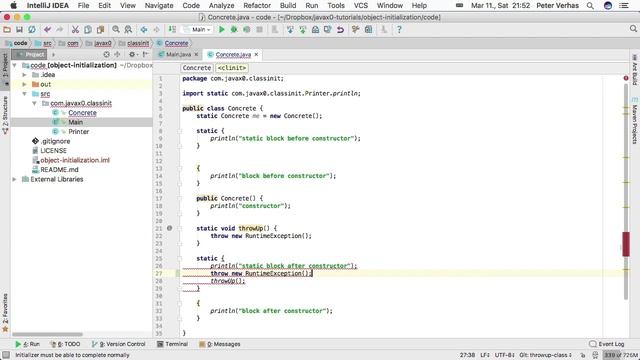Click the Redo toolbar arrow
Viewport: 640px width, 360px height.
point(60,29)
